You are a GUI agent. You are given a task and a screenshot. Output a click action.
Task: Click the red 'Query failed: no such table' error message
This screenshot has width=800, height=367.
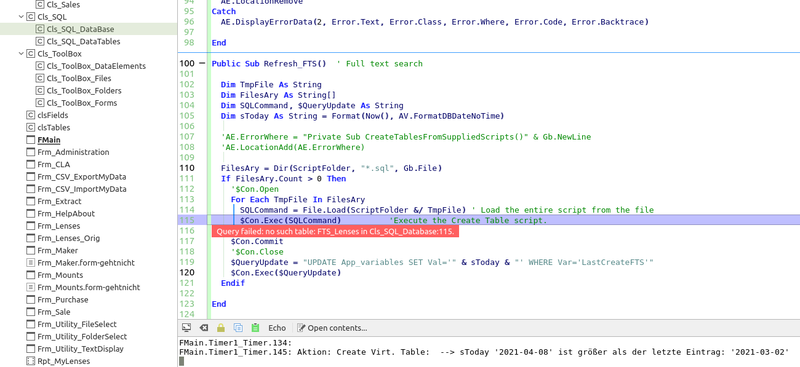coord(335,231)
